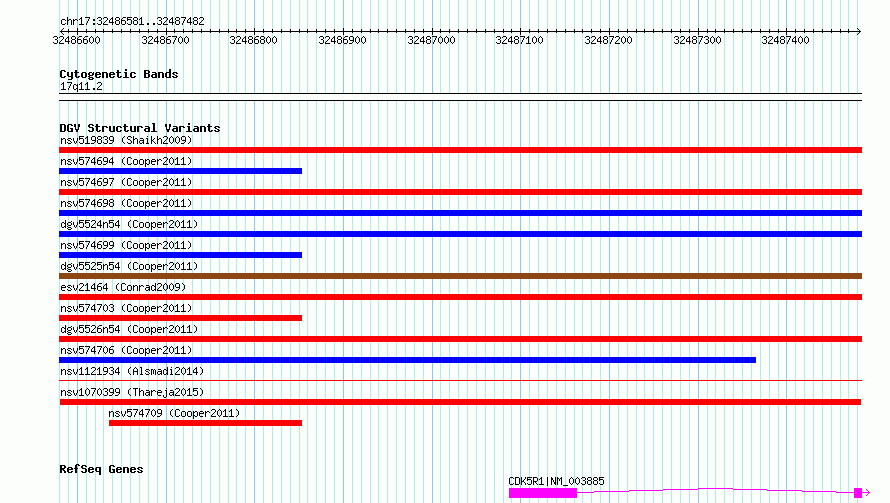Click the nsv1070399 (Thareja2015) label
The image size is (890, 503).
pos(132,392)
